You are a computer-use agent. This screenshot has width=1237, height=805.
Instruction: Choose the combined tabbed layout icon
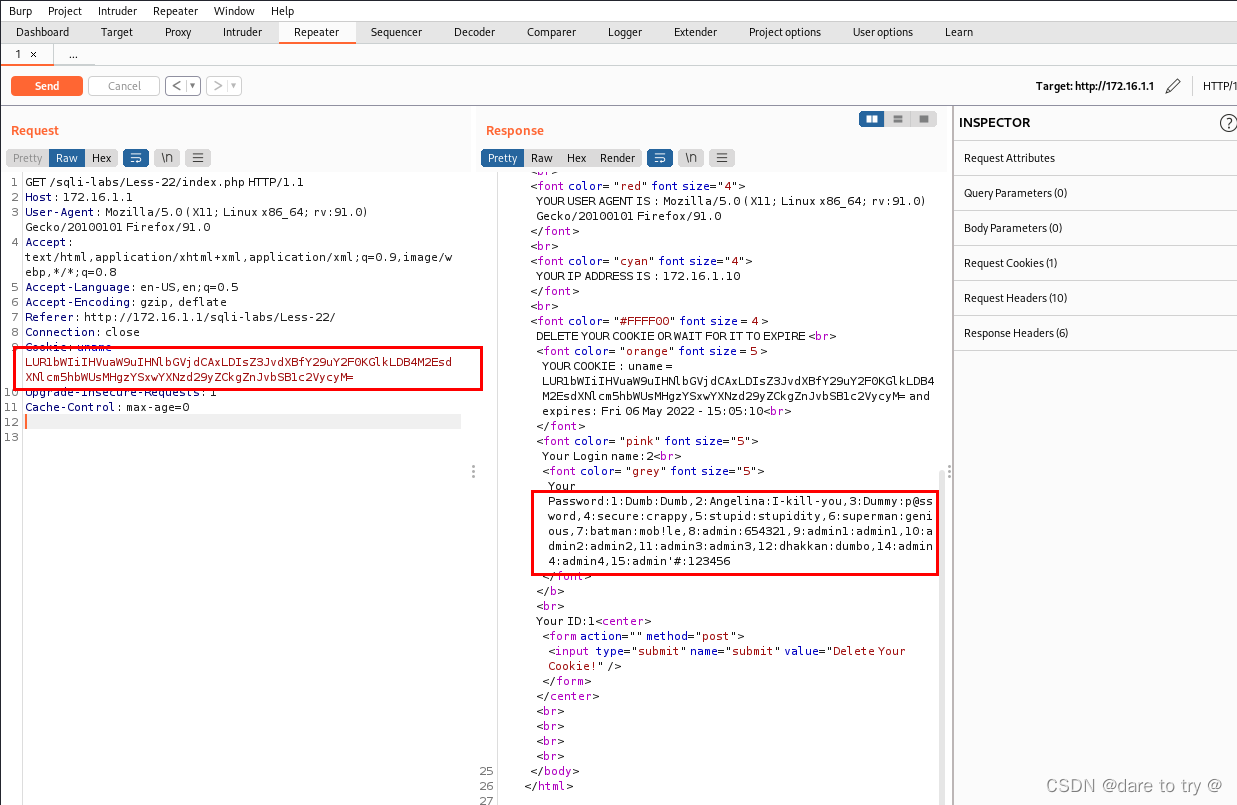[924, 119]
